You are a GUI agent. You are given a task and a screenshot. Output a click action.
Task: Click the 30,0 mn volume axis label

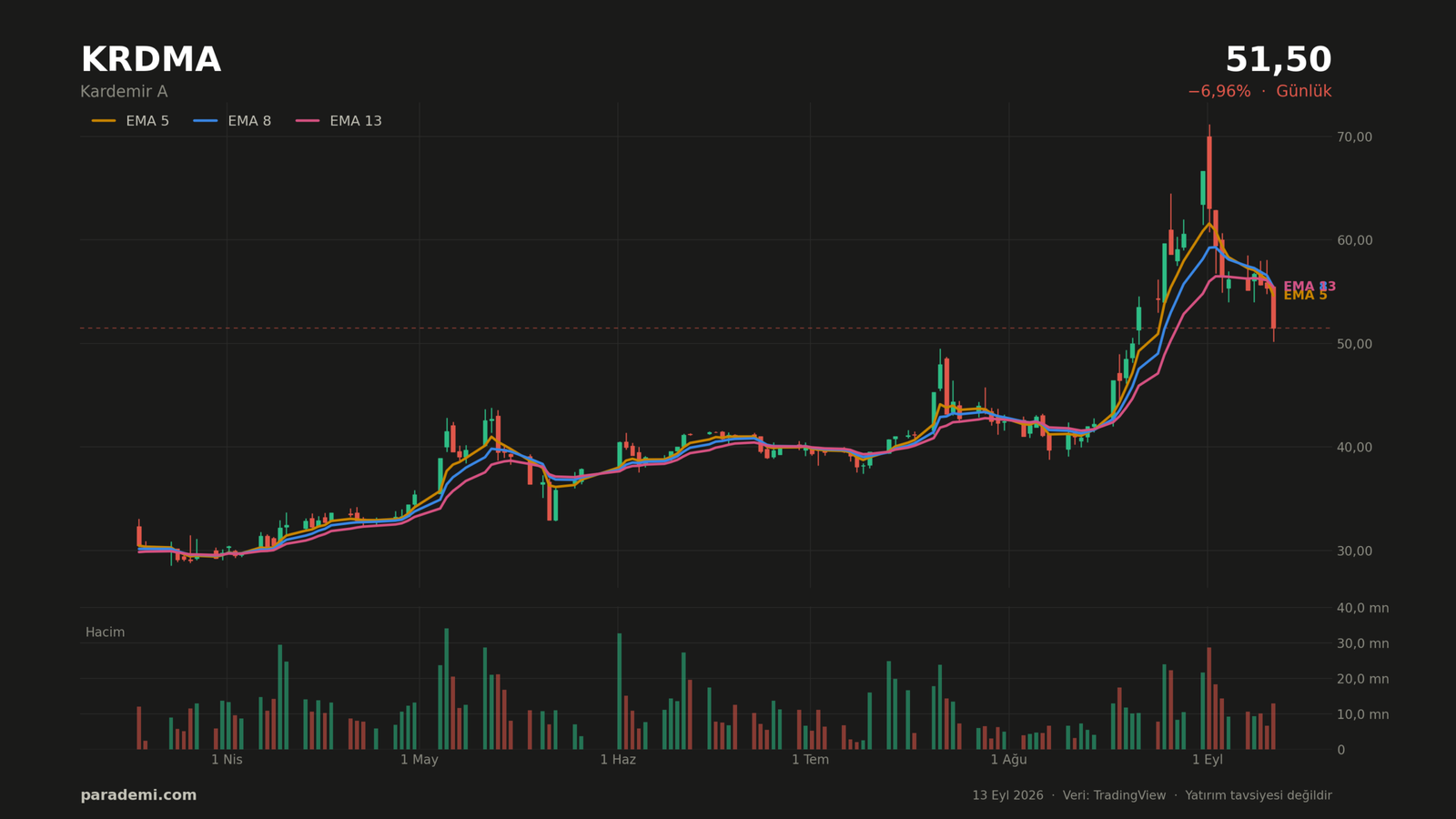coord(1362,643)
